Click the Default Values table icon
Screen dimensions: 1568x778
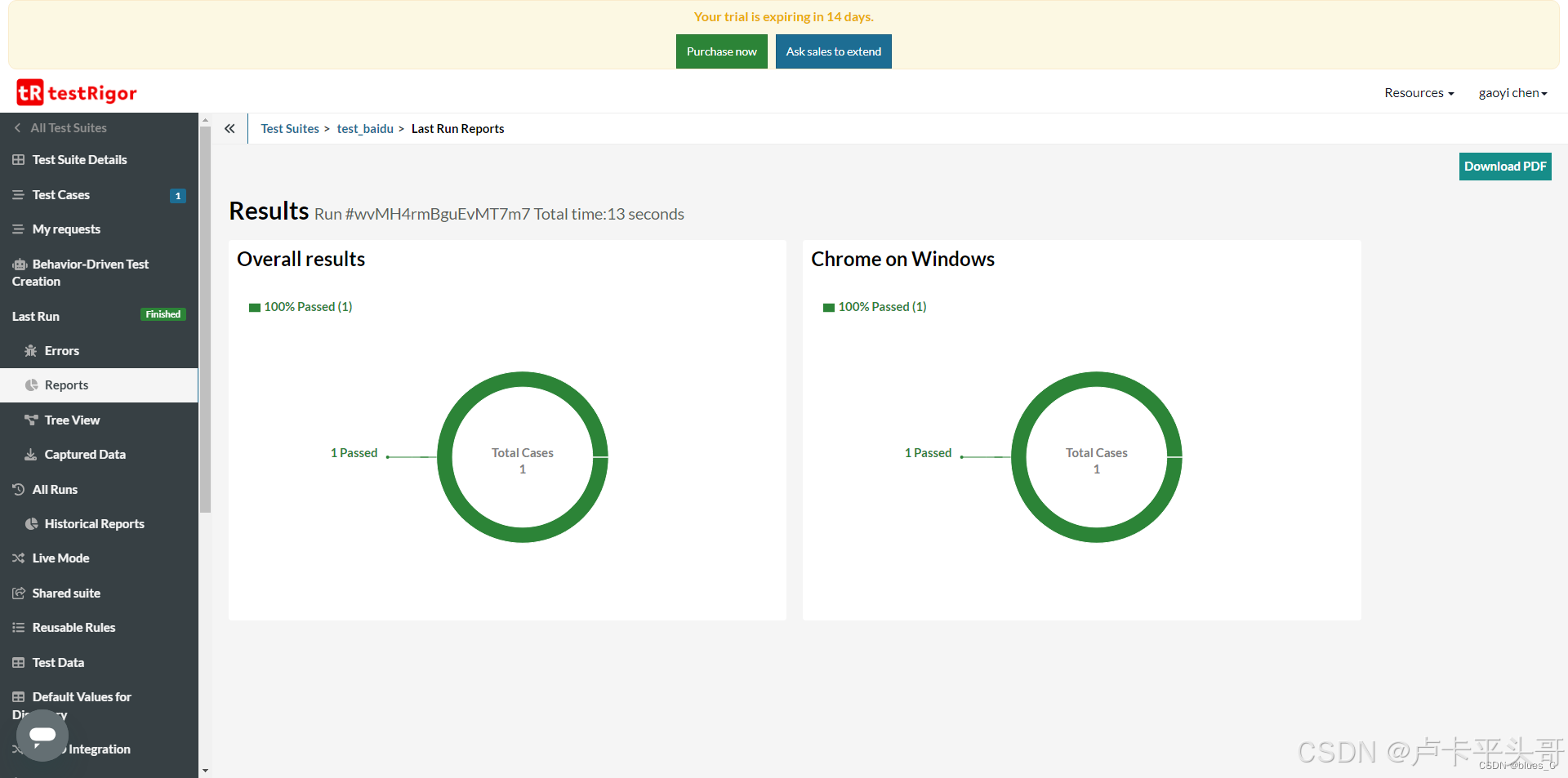[x=18, y=697]
